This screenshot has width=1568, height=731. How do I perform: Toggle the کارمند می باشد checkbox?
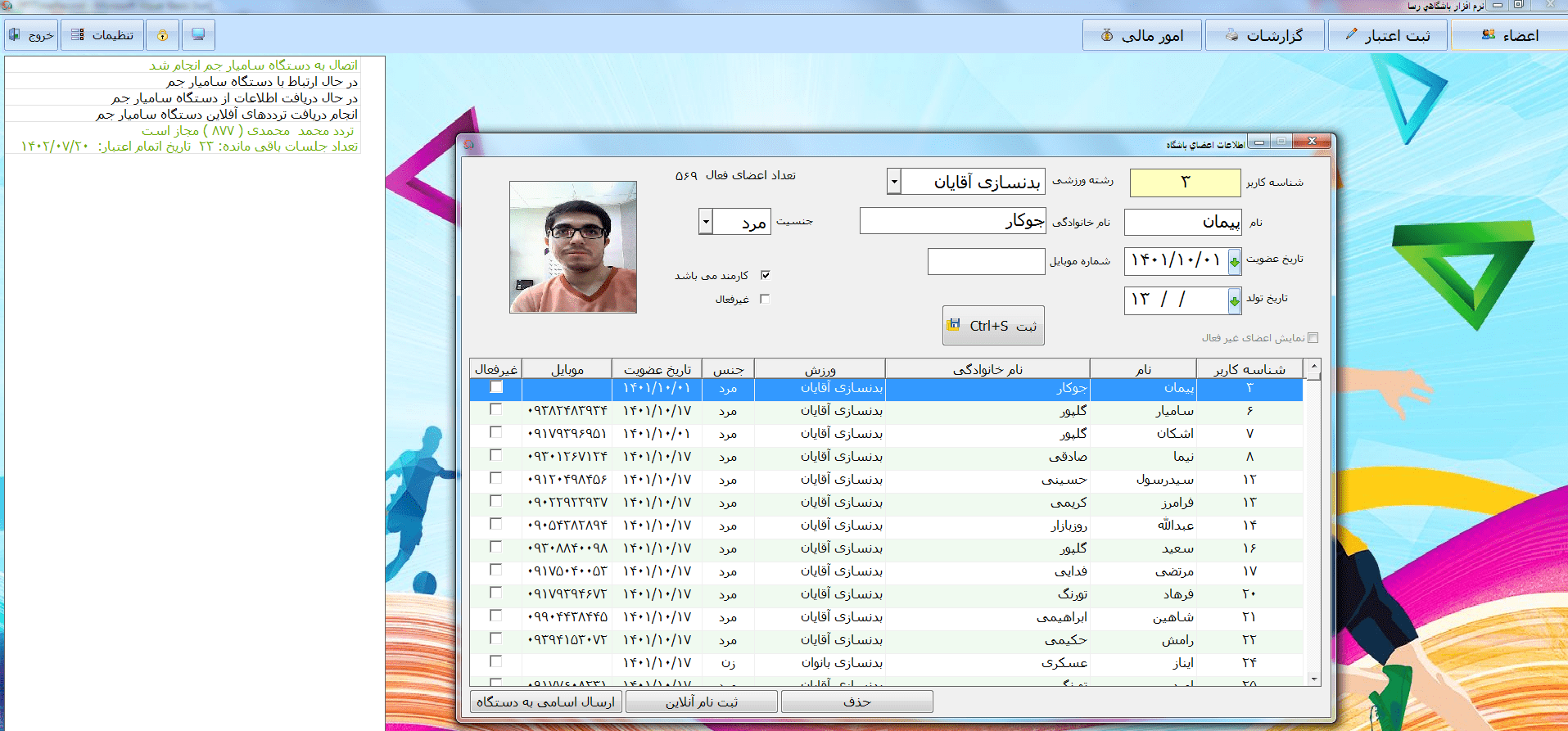(x=766, y=275)
